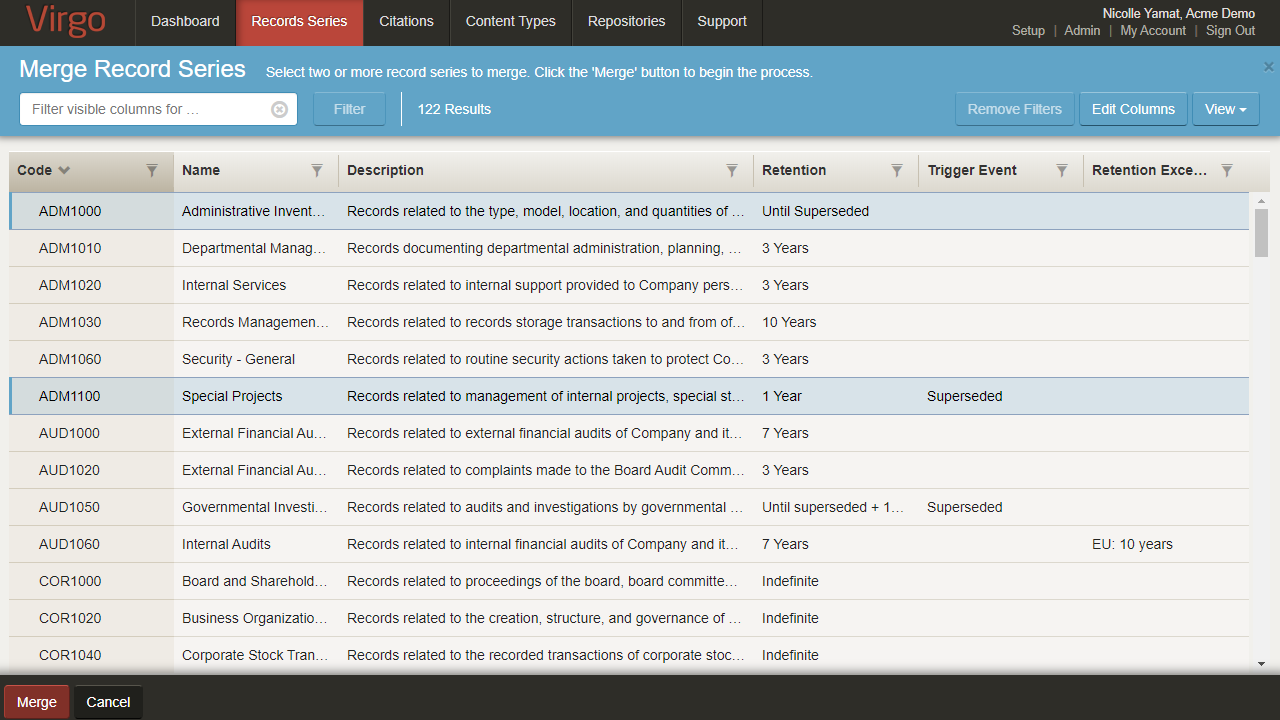Focus the filter visible columns input field
This screenshot has width=1280, height=720.
pyautogui.click(x=145, y=110)
